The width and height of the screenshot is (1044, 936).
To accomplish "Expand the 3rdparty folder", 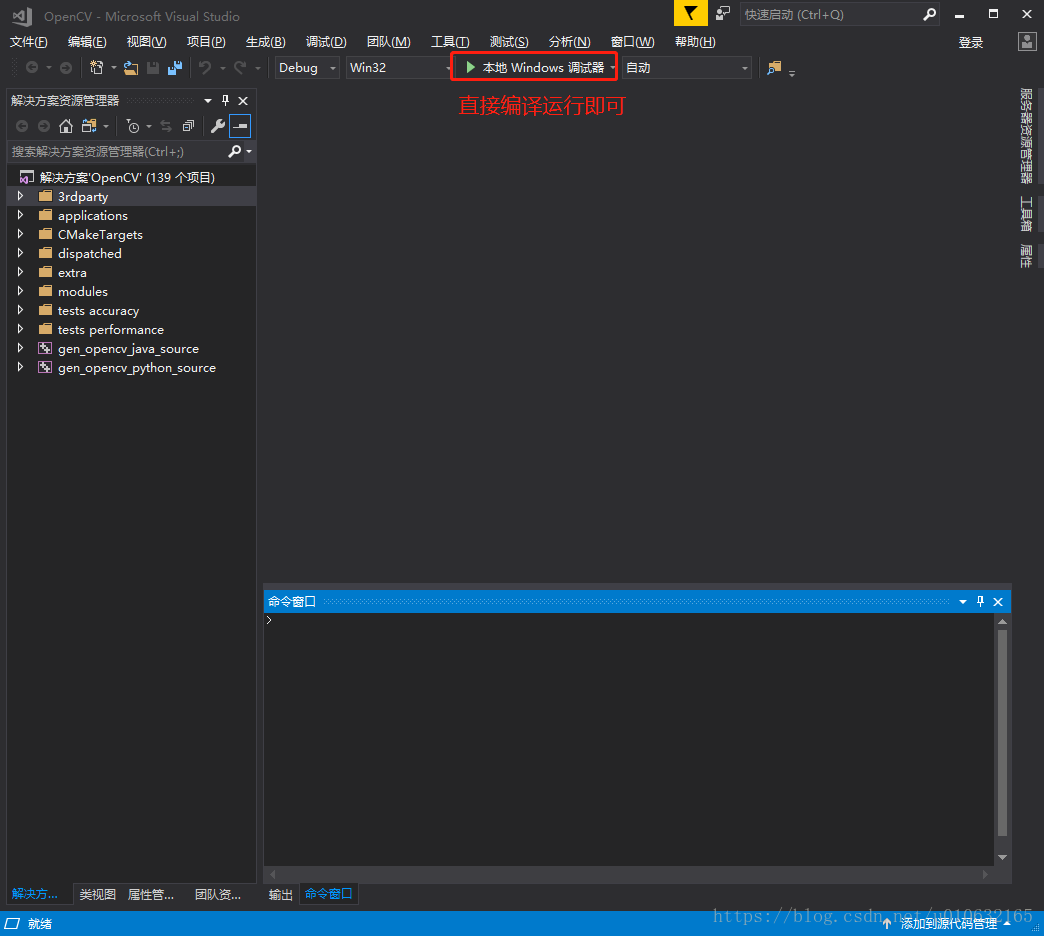I will pos(20,196).
